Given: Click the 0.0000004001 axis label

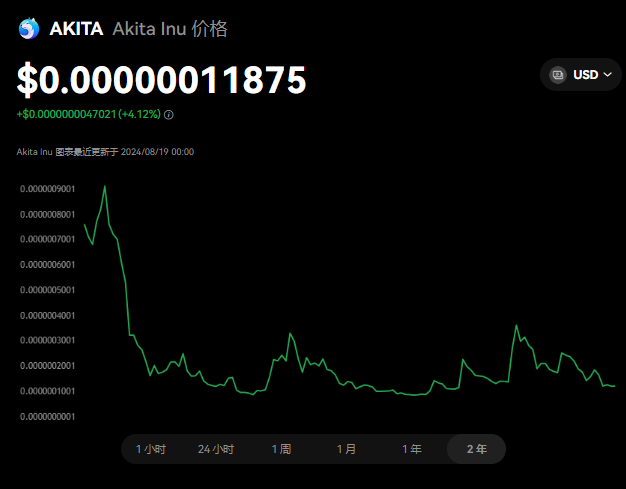Looking at the screenshot, I should click(48, 315).
